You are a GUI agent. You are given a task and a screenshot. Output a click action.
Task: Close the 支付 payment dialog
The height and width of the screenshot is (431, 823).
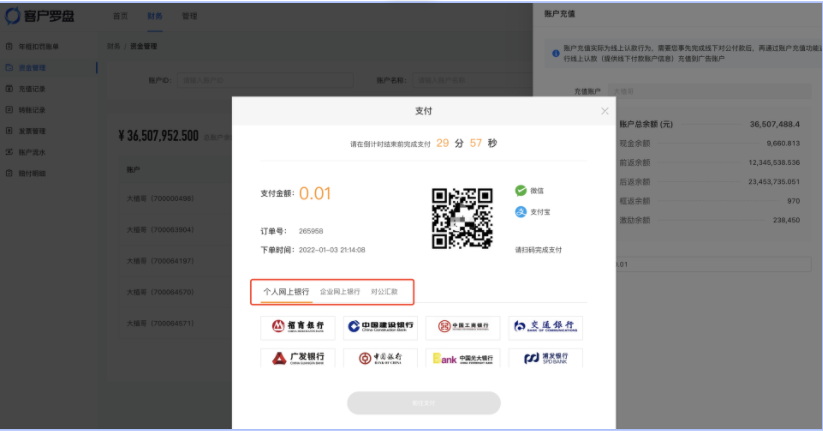pyautogui.click(x=605, y=111)
